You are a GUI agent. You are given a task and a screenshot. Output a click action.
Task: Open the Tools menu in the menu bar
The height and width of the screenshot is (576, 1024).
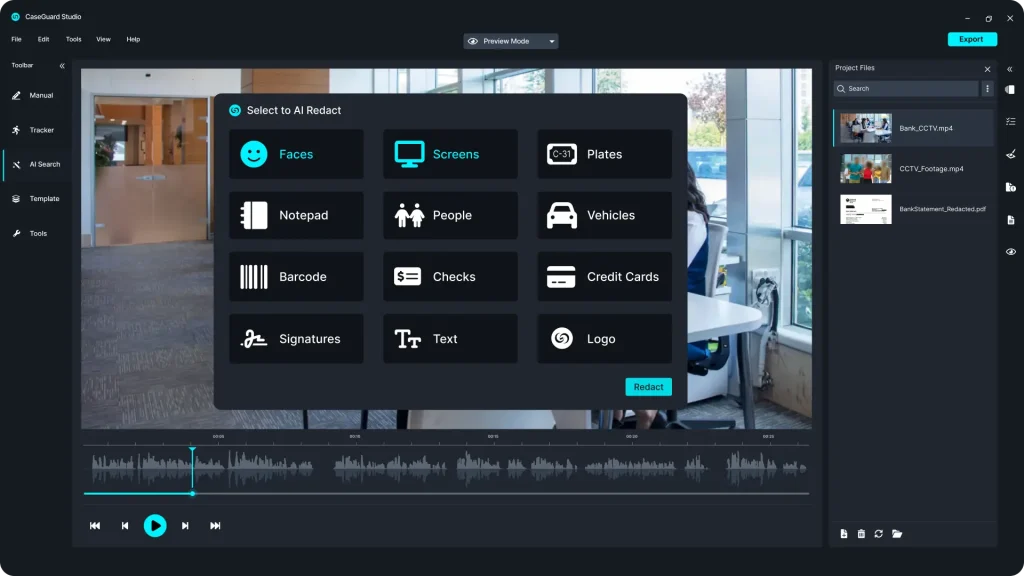(72, 39)
